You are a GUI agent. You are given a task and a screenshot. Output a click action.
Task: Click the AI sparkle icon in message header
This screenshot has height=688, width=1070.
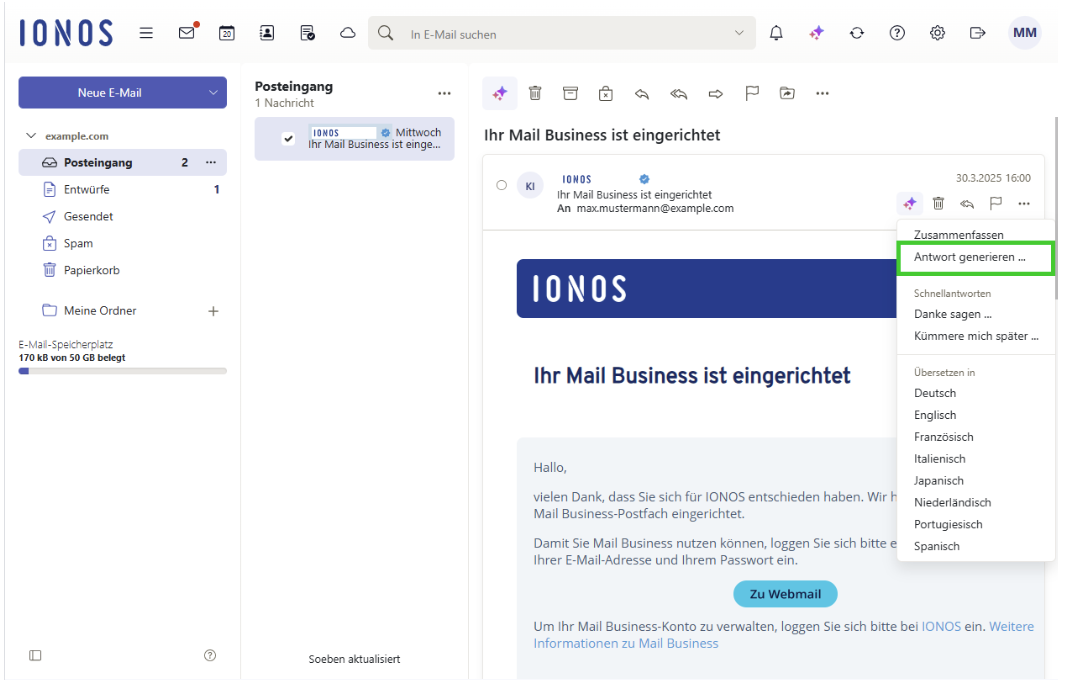tap(910, 203)
